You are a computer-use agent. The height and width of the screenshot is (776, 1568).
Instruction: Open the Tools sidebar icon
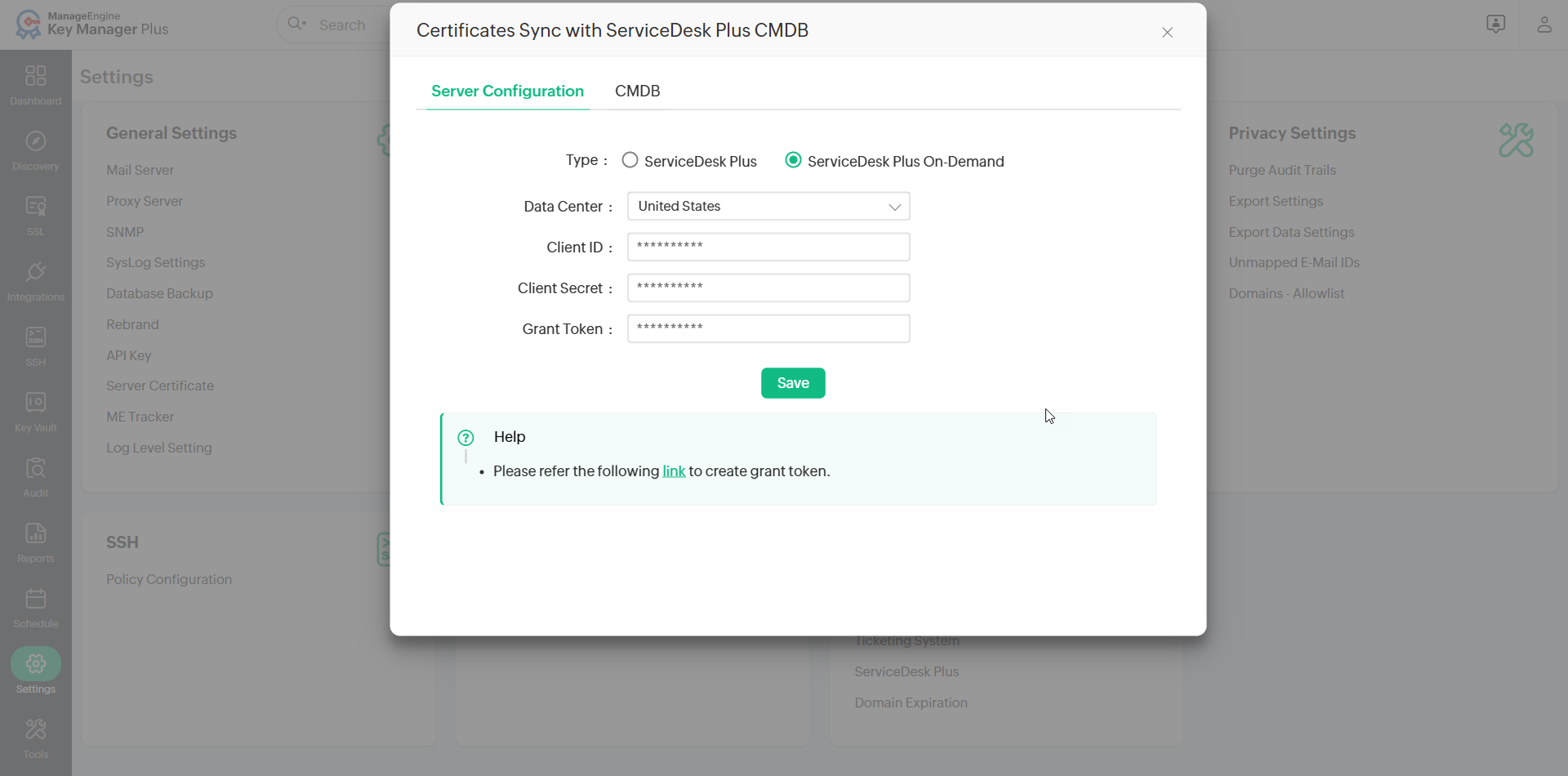pos(36,729)
